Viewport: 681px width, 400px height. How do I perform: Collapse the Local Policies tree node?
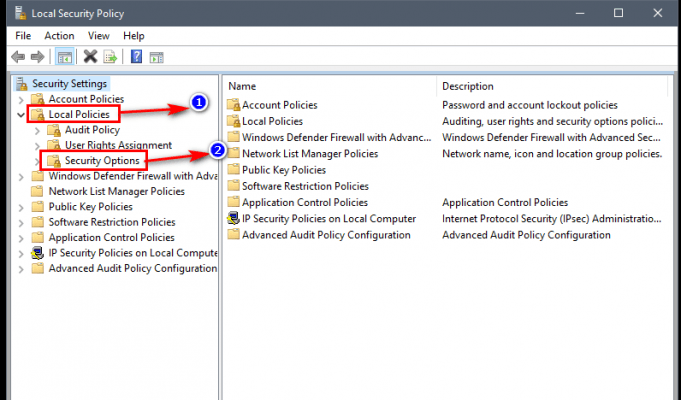tap(21, 115)
